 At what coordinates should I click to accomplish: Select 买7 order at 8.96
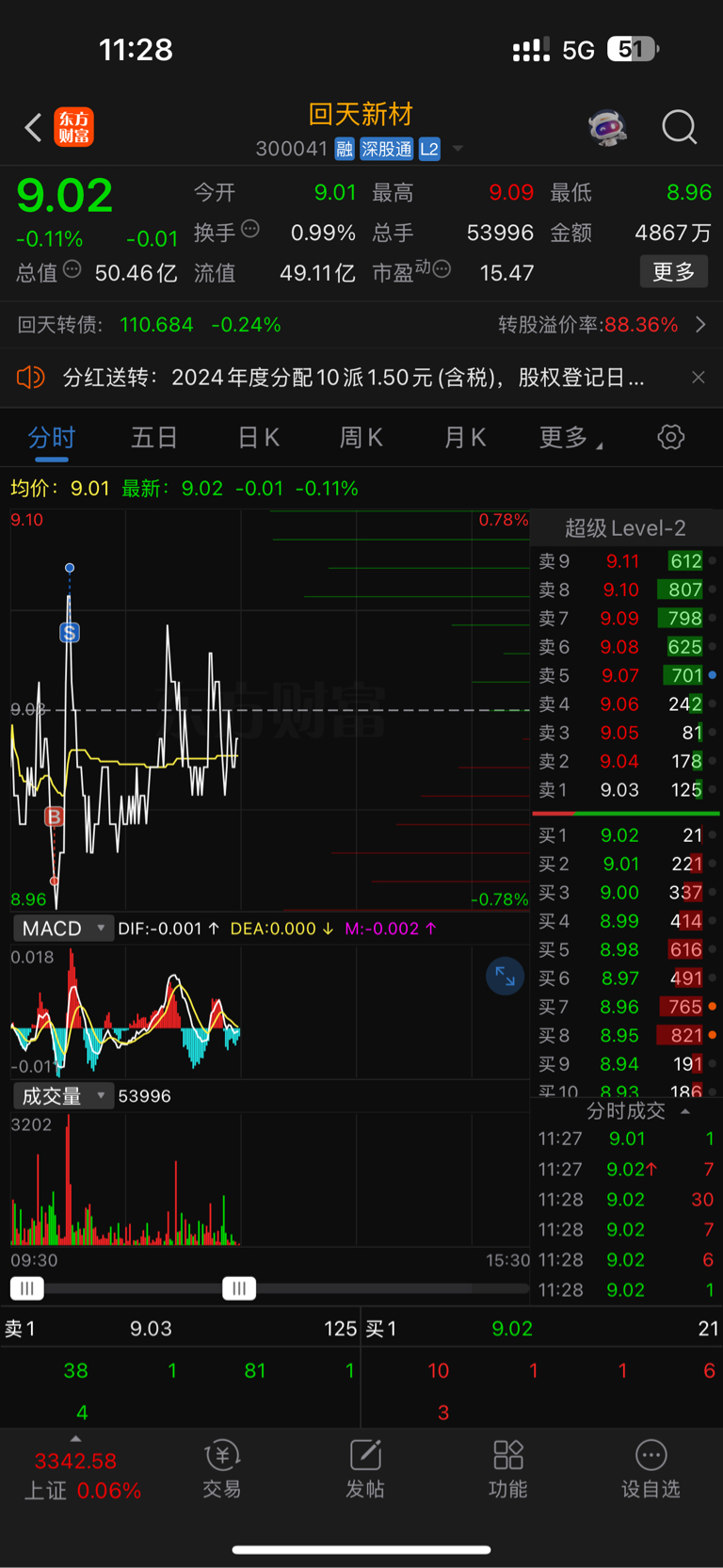[x=627, y=1007]
